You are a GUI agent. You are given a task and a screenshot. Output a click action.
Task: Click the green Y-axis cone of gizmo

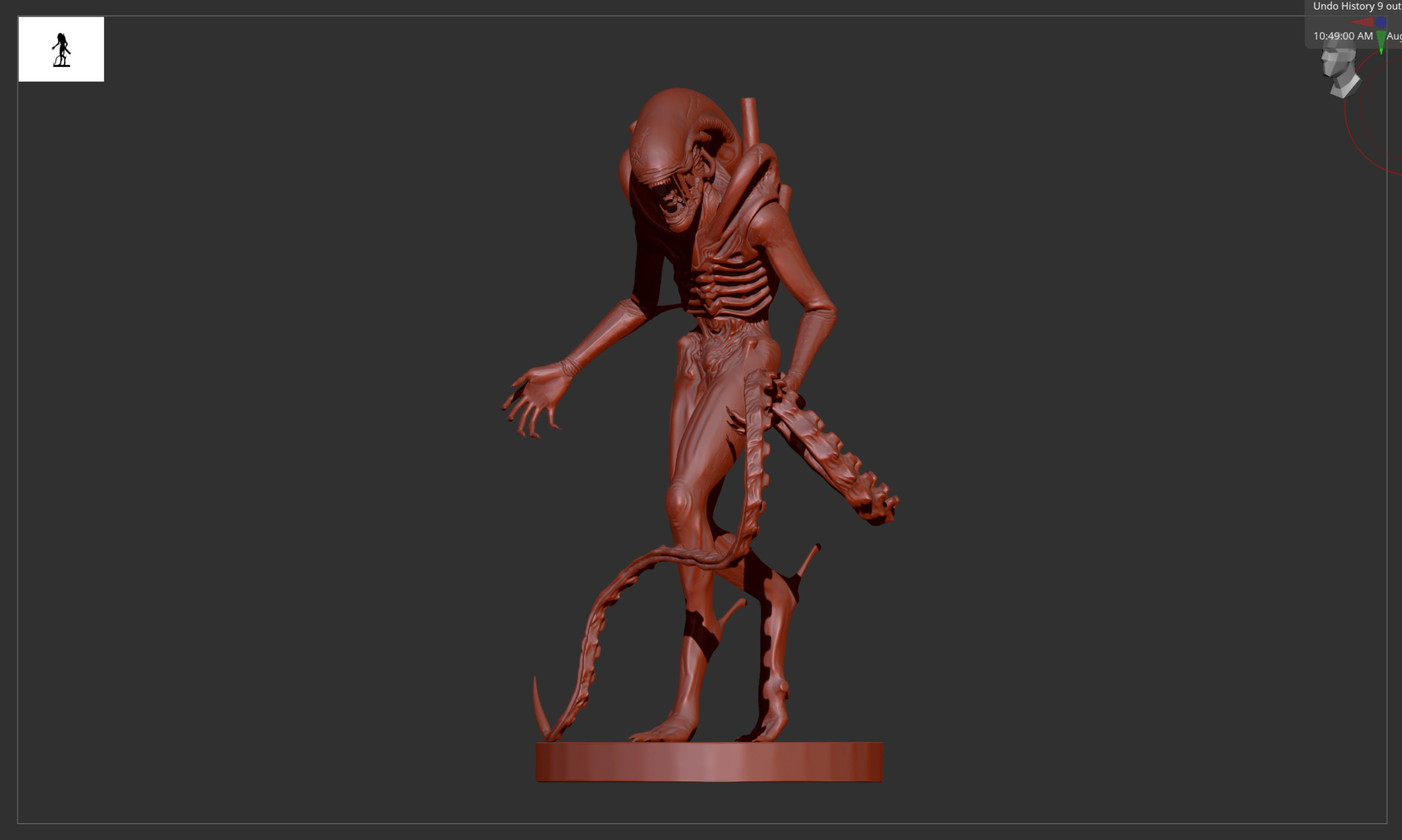(1381, 42)
